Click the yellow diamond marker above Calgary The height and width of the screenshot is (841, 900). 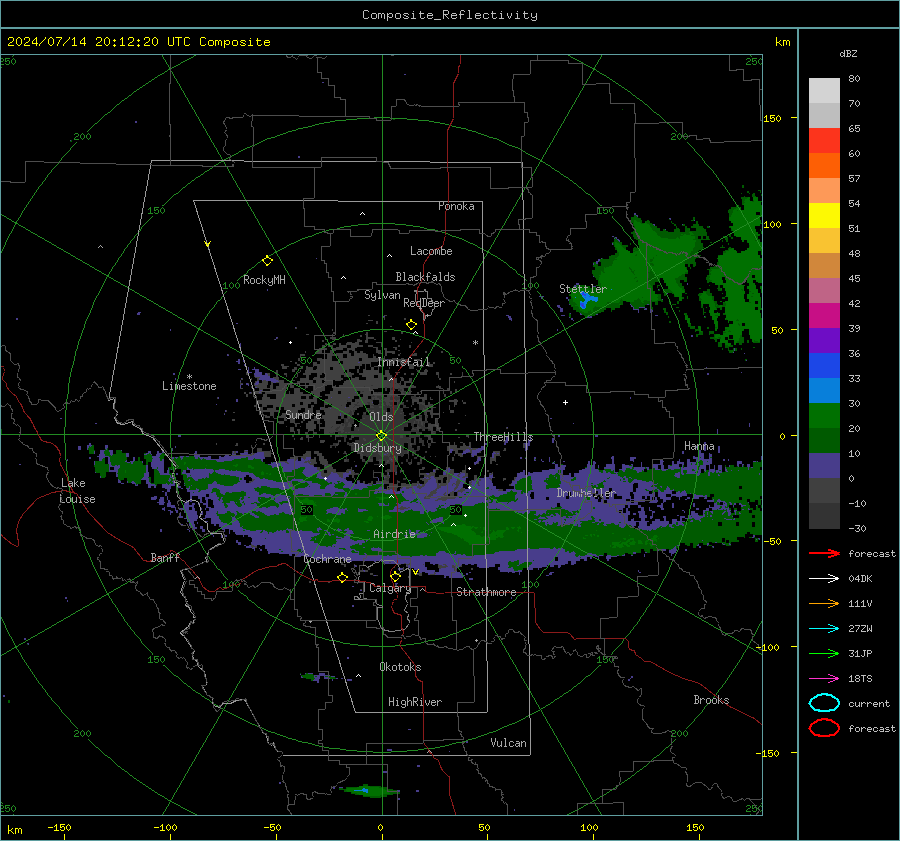click(x=395, y=576)
